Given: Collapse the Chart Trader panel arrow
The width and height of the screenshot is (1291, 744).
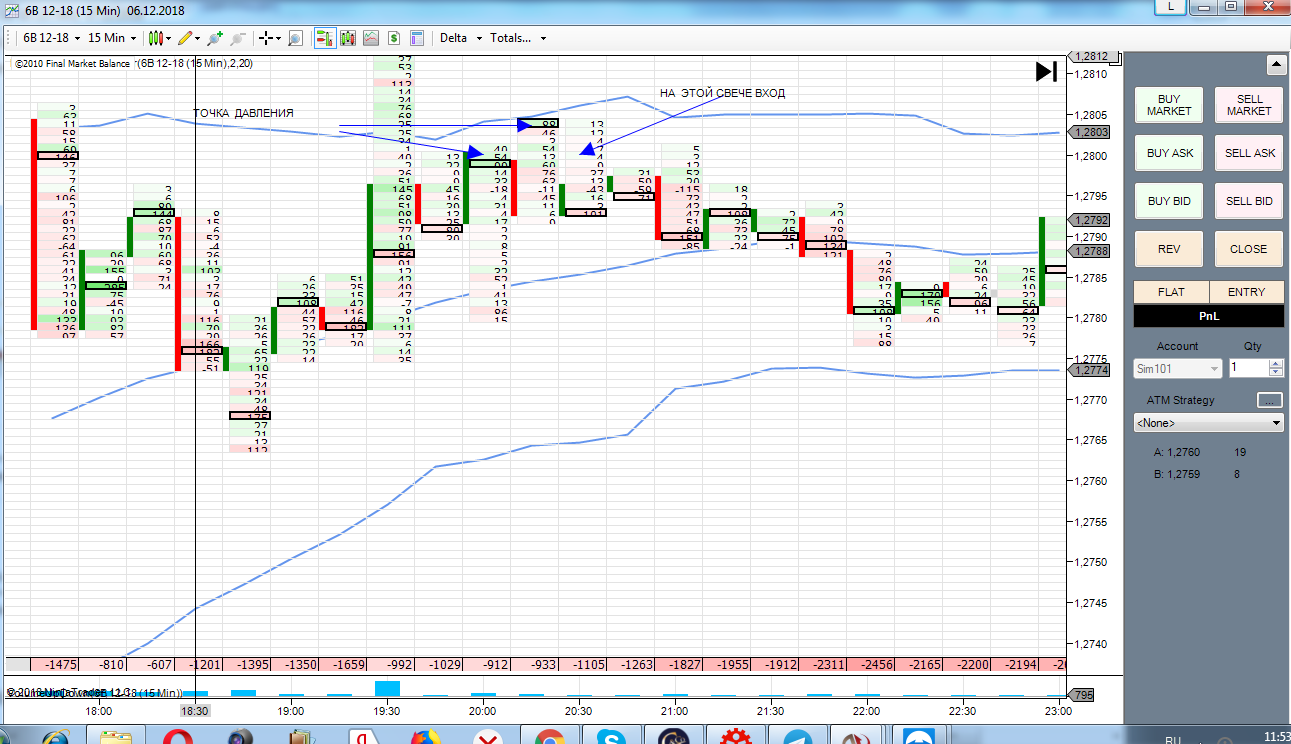Looking at the screenshot, I should (x=1275, y=66).
